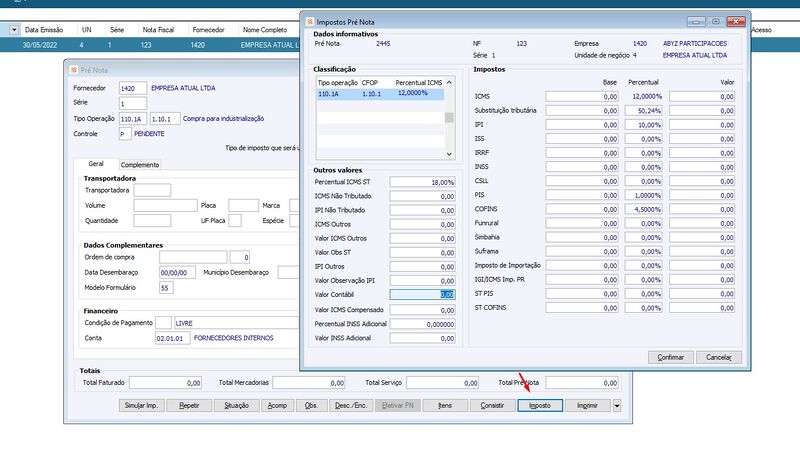Click the Total Mercadorias field
800x450 pixels.
309,383
